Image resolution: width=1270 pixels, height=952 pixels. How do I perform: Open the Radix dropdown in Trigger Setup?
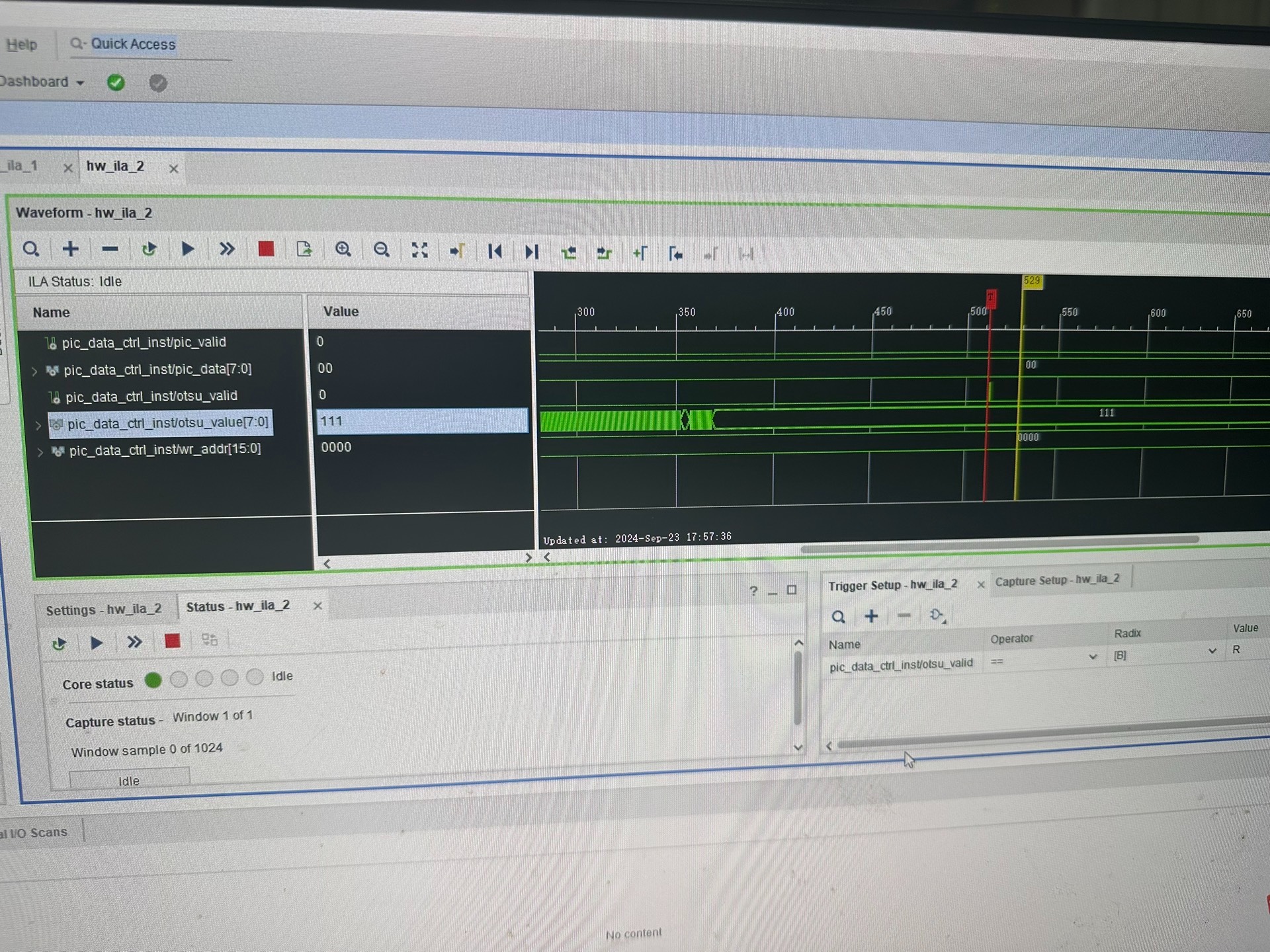coord(1212,651)
